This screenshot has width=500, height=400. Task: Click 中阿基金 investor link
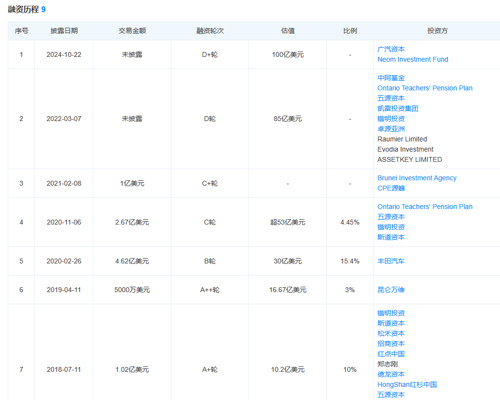391,78
